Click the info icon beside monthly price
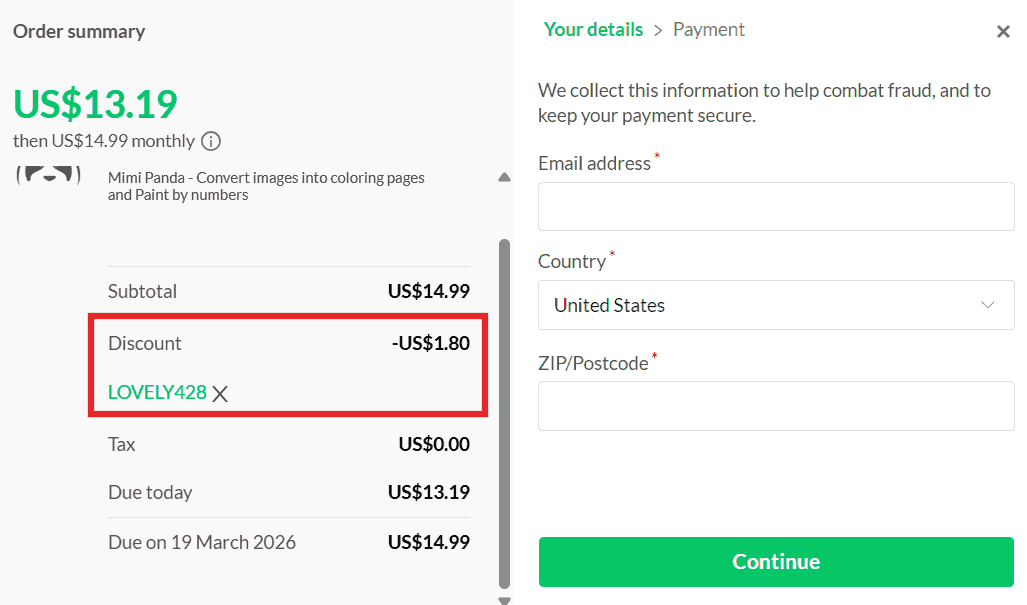 coord(211,141)
